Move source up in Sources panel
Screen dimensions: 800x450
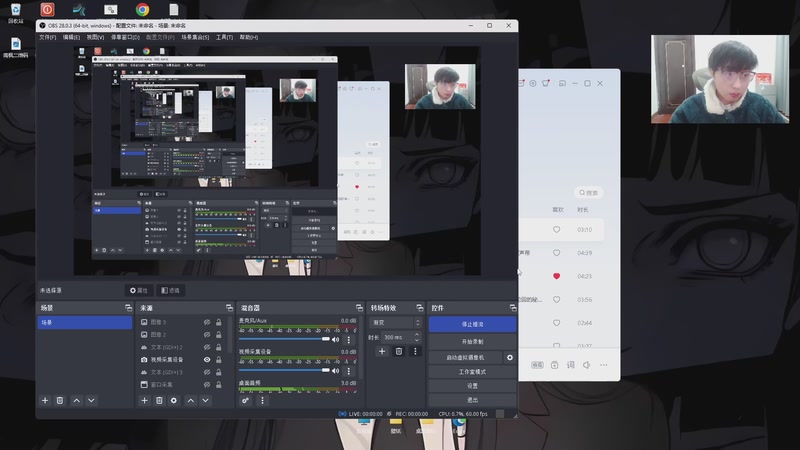point(191,401)
